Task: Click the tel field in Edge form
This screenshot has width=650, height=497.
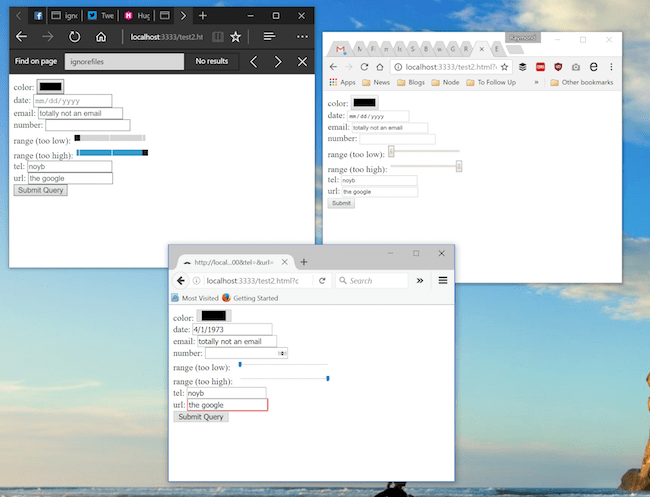Action: tap(70, 167)
